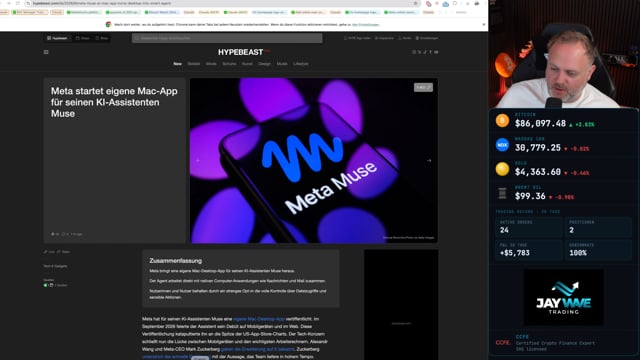Expand the image gallery counter button
Screen dimensions: 640x360
423,87
